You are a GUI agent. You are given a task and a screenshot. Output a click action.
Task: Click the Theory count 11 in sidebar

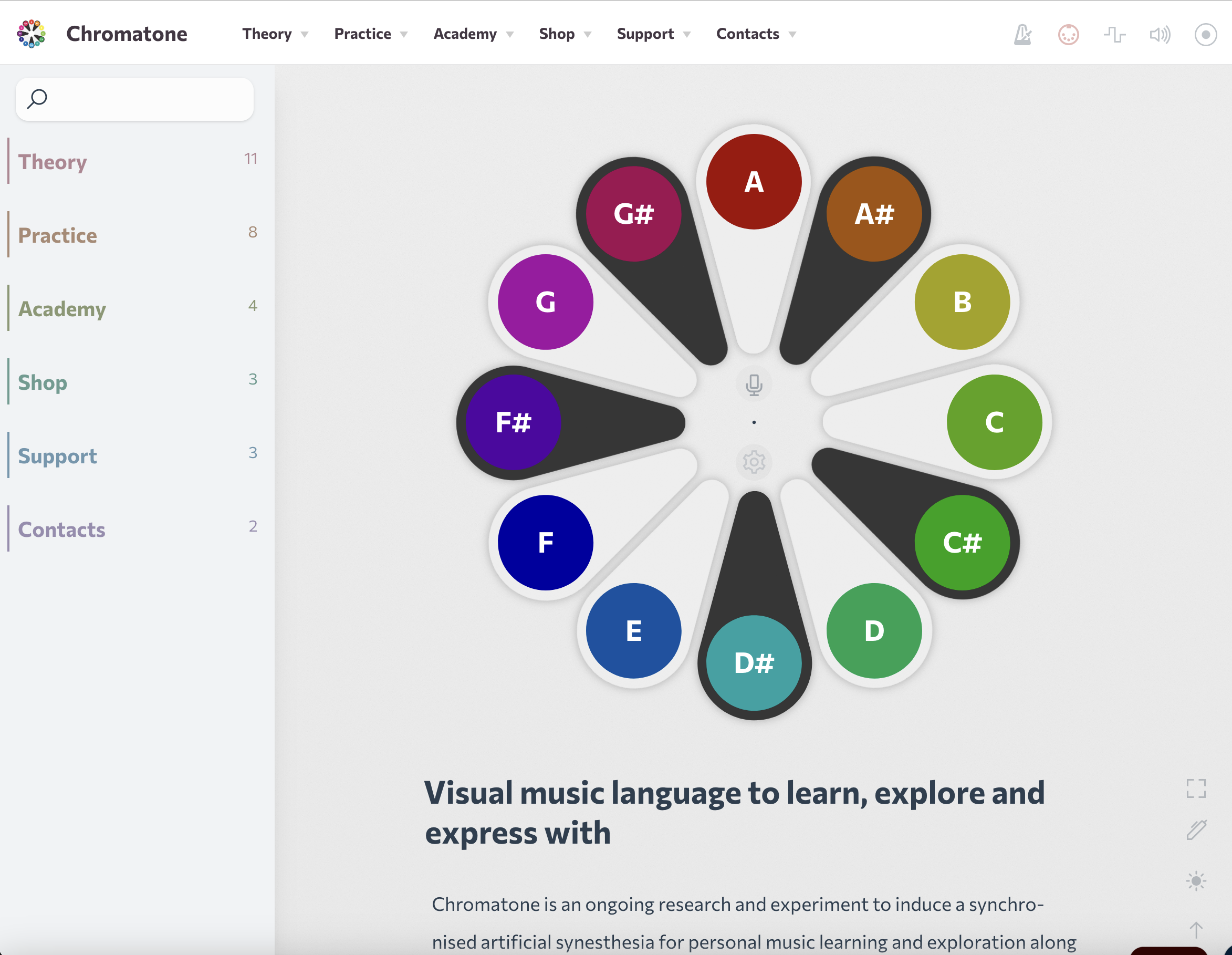click(250, 159)
